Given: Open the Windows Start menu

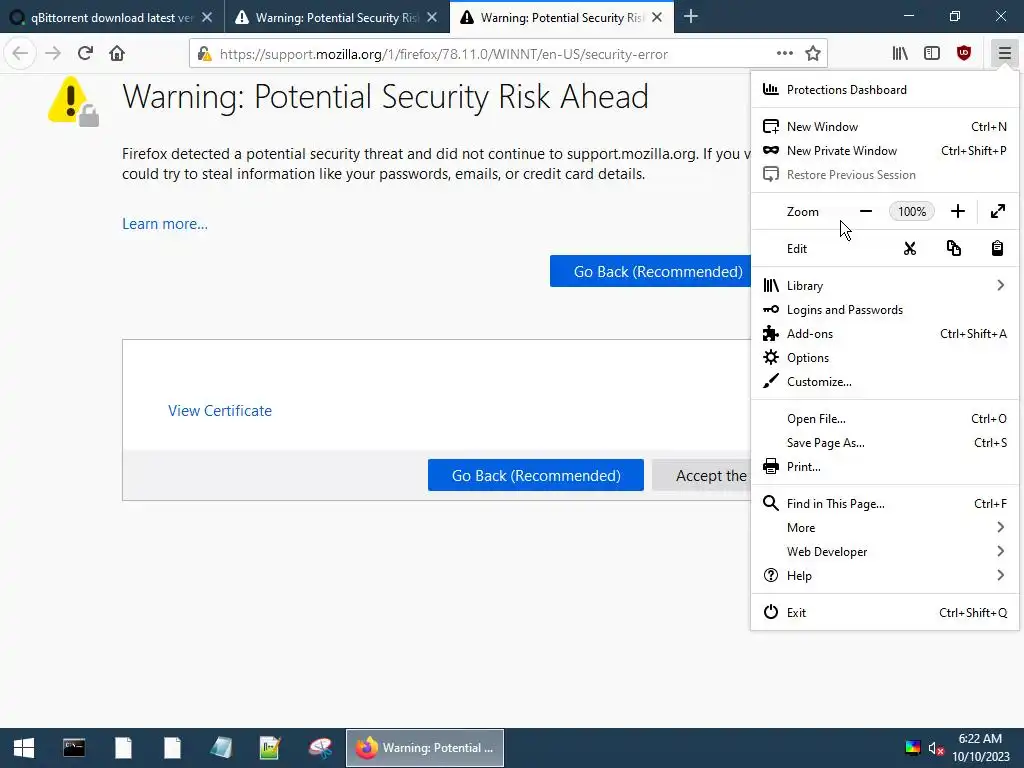Looking at the screenshot, I should pos(24,748).
